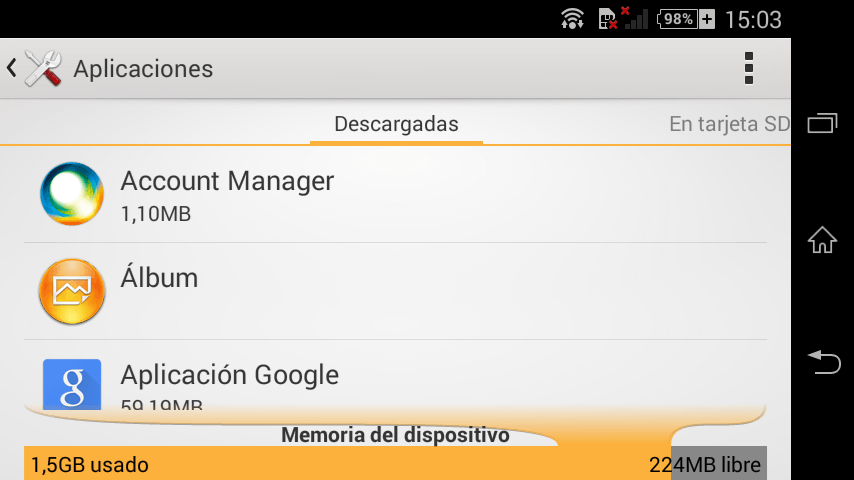This screenshot has width=854, height=480.
Task: Select the Descargadas tab
Action: (396, 124)
